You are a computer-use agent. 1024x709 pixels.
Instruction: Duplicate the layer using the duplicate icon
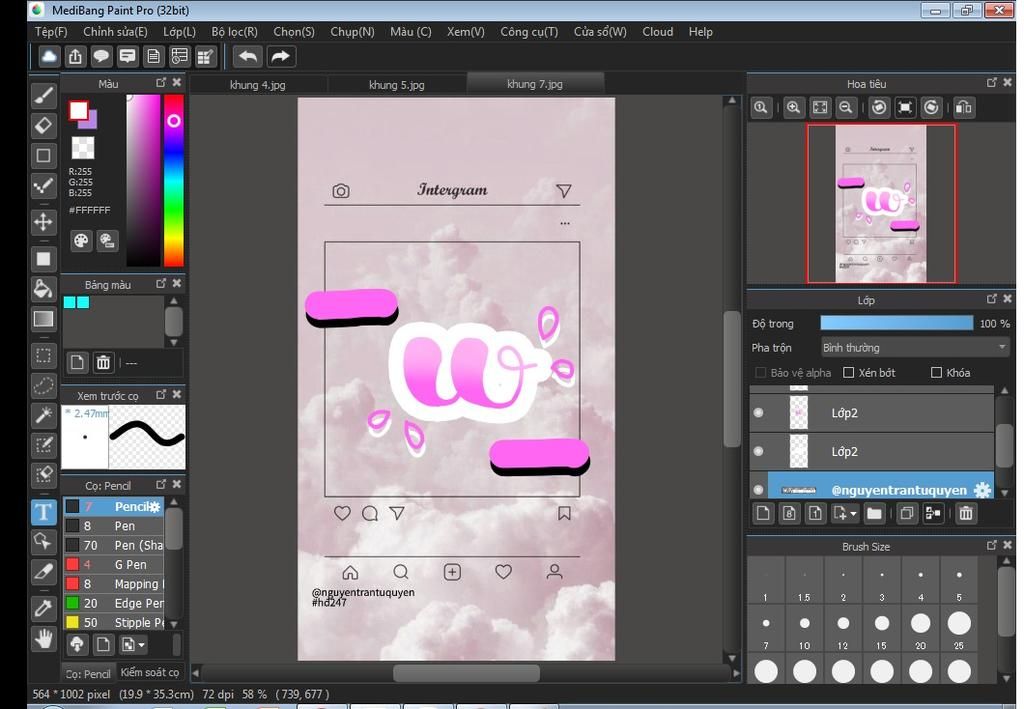point(906,514)
